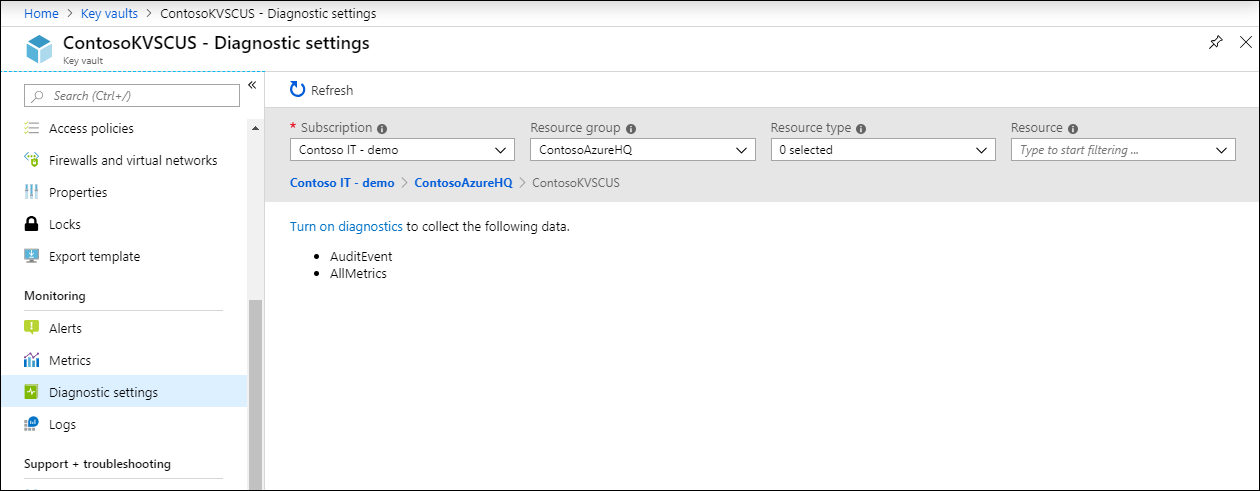Viewport: 1260px width, 491px height.
Task: Show info tooltip for Resource type
Action: 861,129
